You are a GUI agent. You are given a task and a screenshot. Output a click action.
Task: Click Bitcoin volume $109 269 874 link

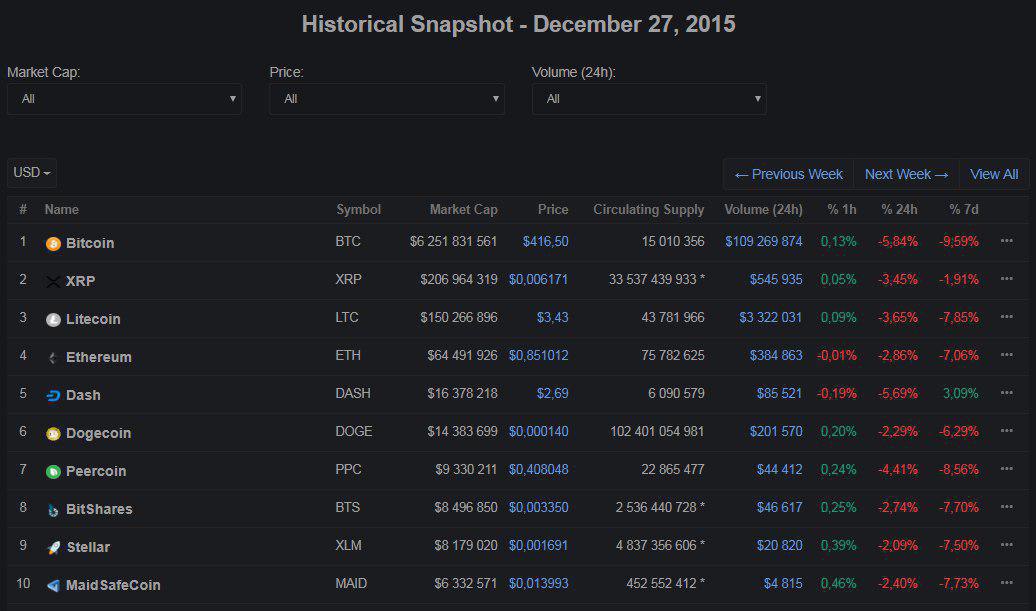pyautogui.click(x=763, y=242)
